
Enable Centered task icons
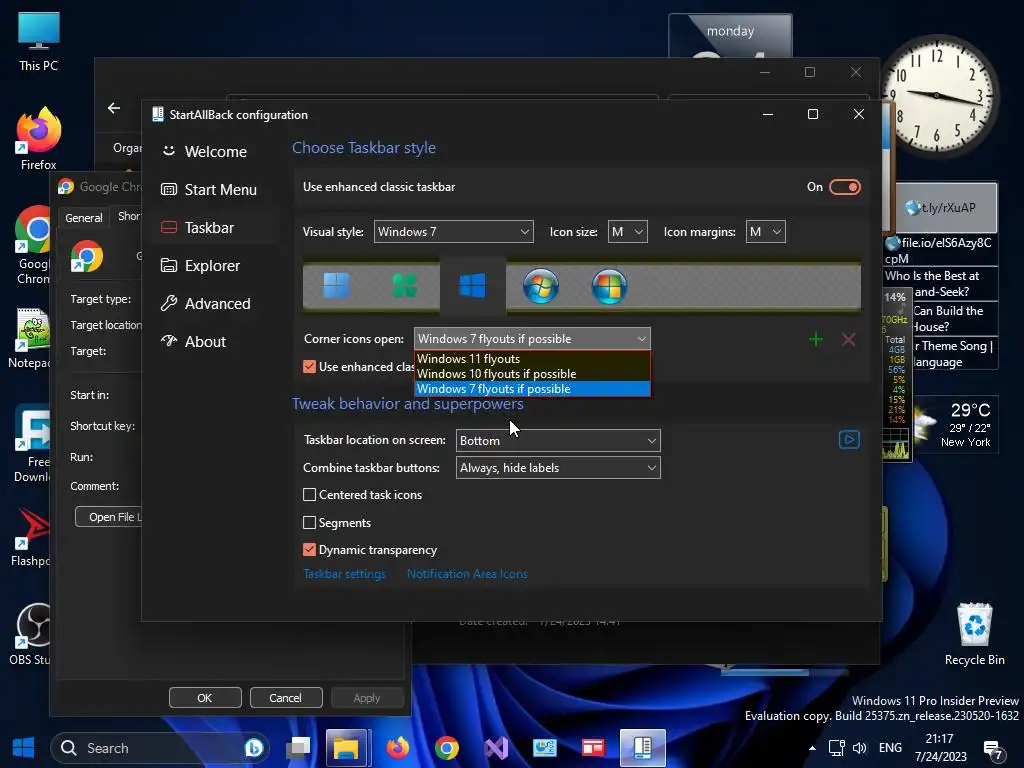click(x=310, y=494)
